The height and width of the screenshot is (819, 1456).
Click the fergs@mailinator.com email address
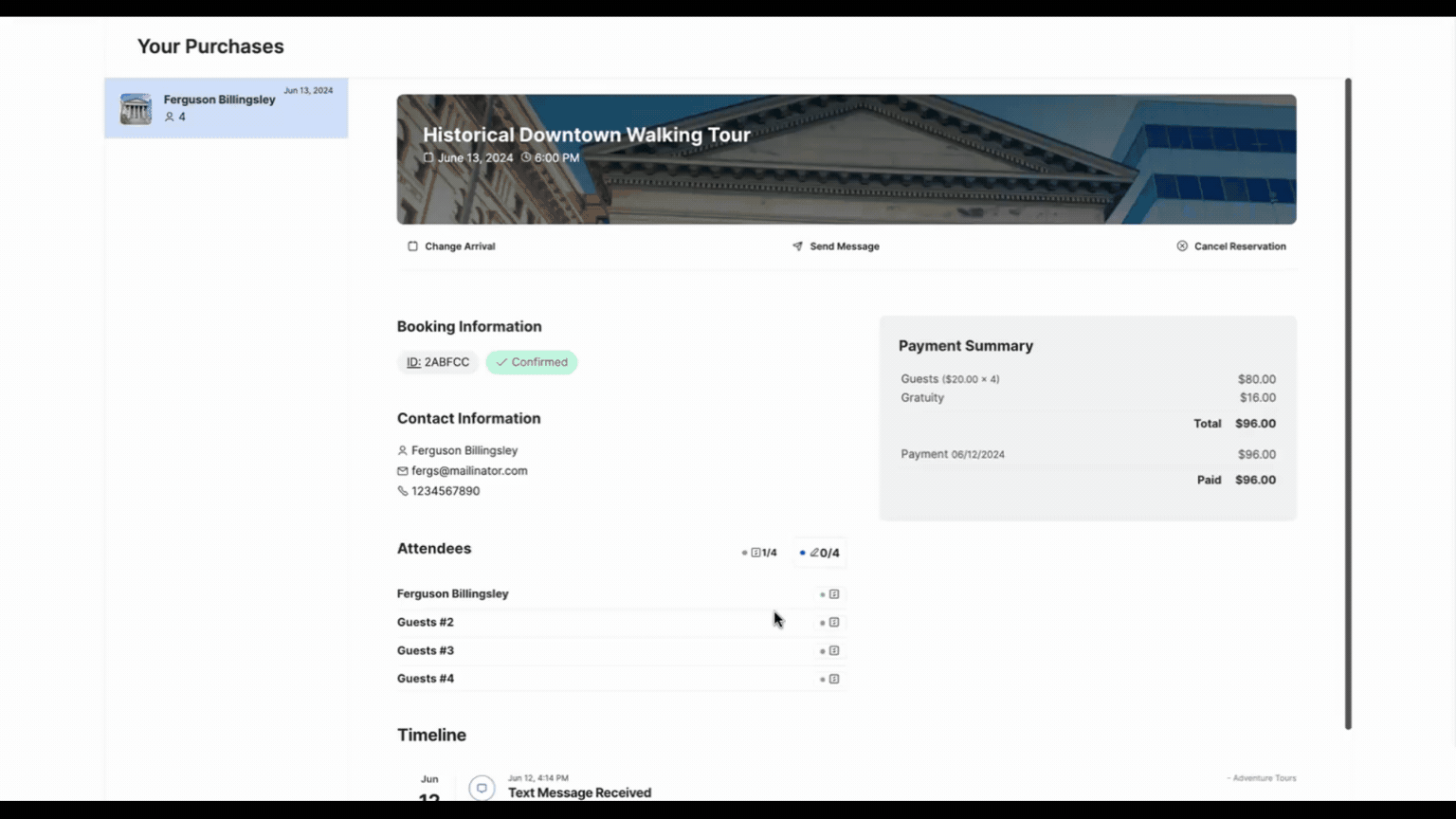[469, 471]
